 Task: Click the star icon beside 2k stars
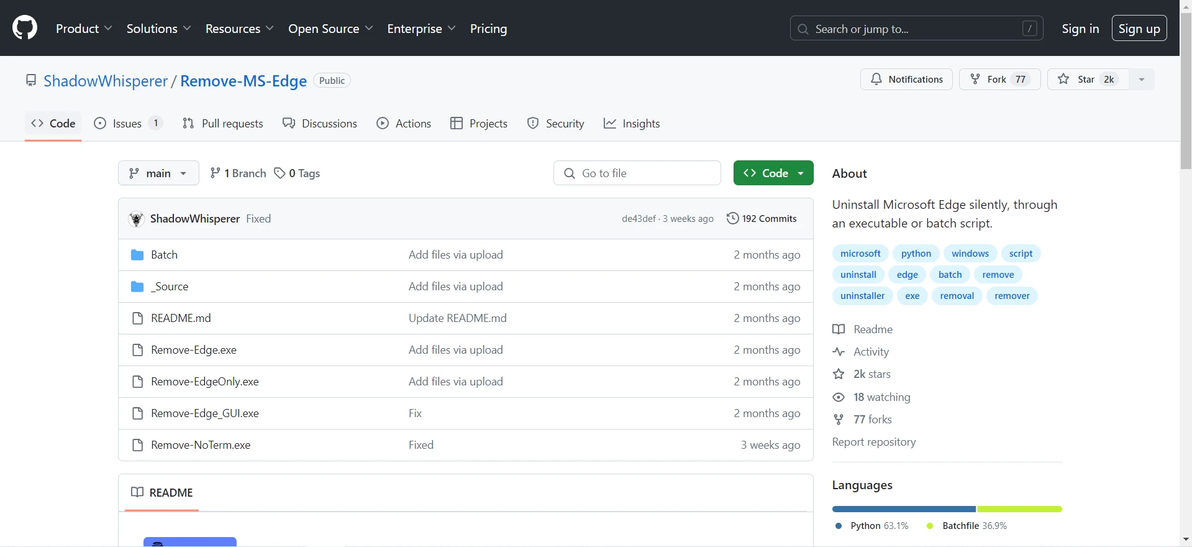coord(839,375)
